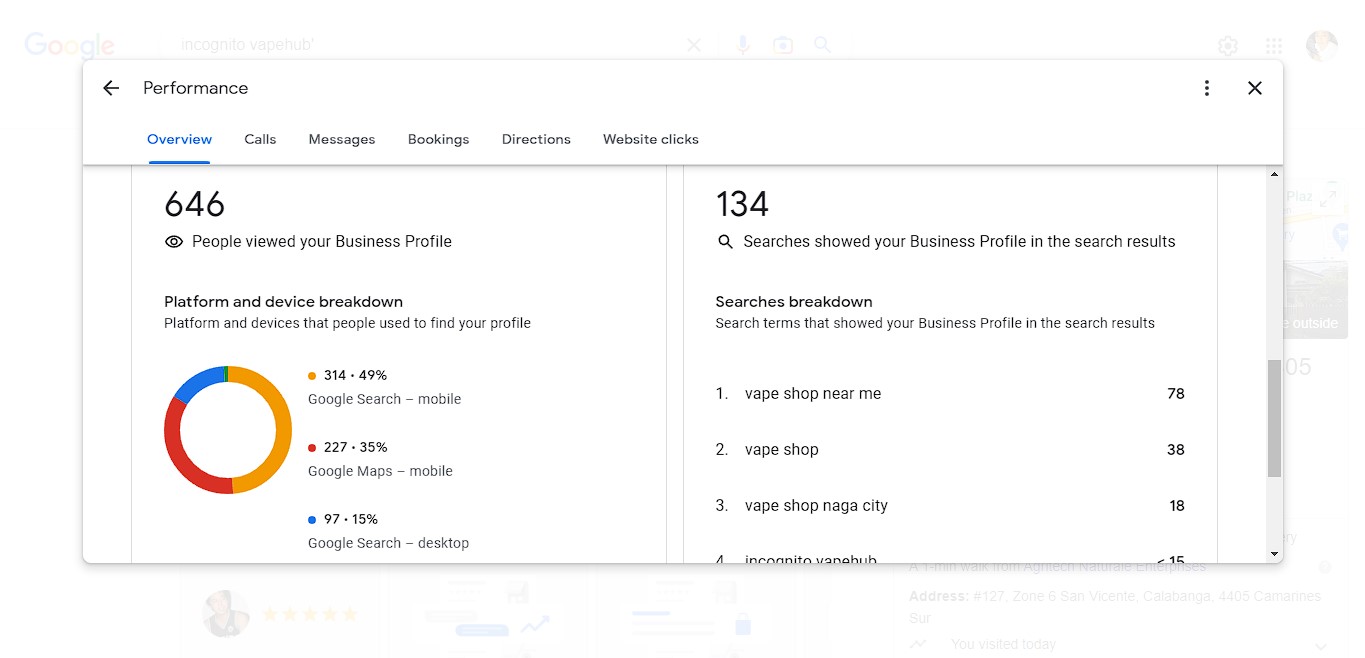Select the Directions tab
The image size is (1365, 658).
tap(536, 139)
